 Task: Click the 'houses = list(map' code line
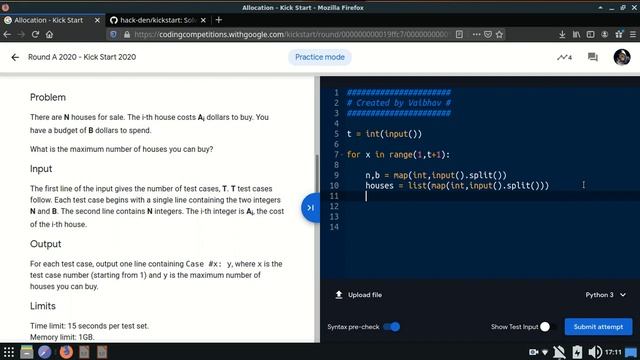coord(457,186)
